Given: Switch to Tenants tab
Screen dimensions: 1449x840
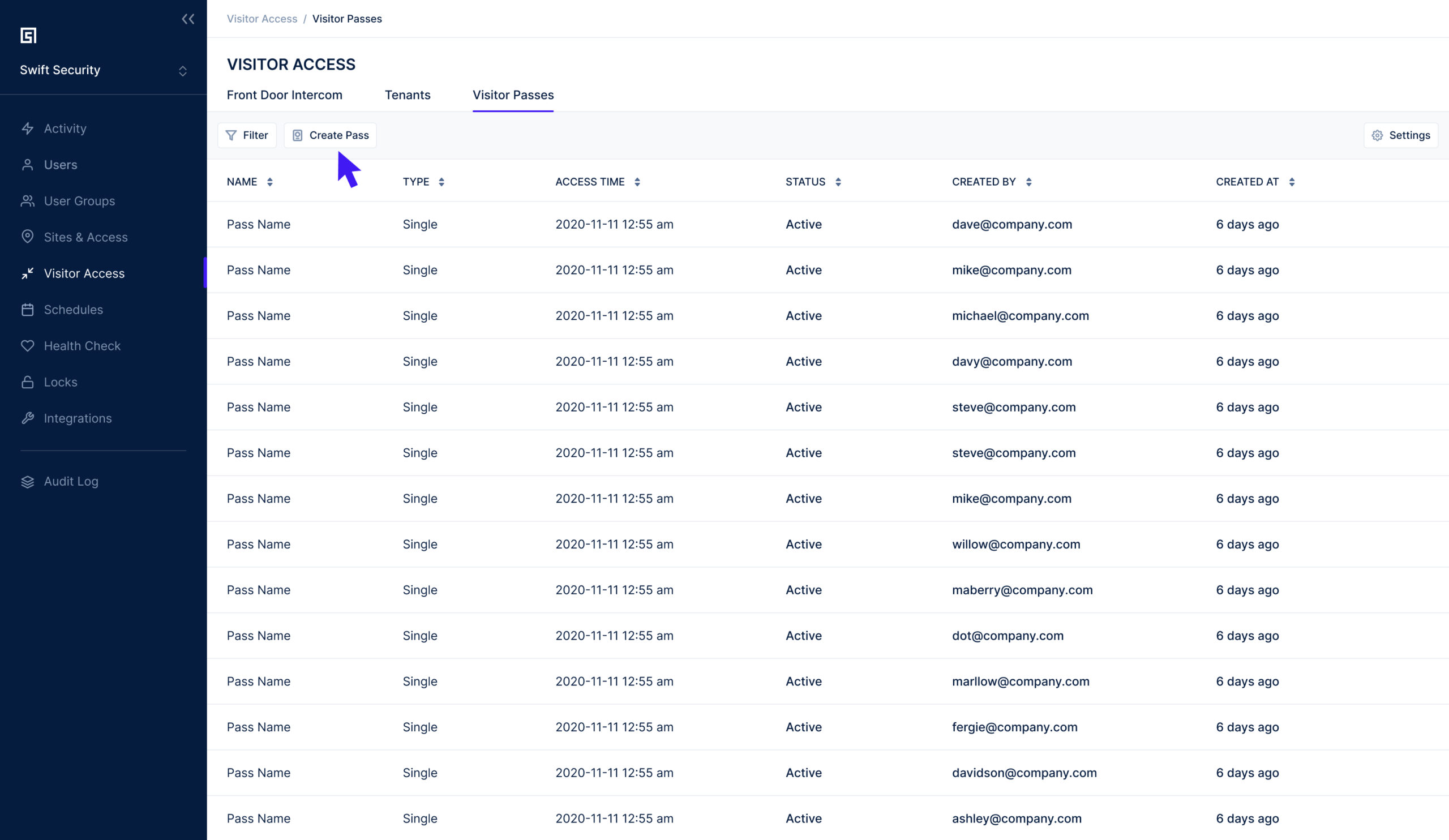Looking at the screenshot, I should [x=407, y=96].
